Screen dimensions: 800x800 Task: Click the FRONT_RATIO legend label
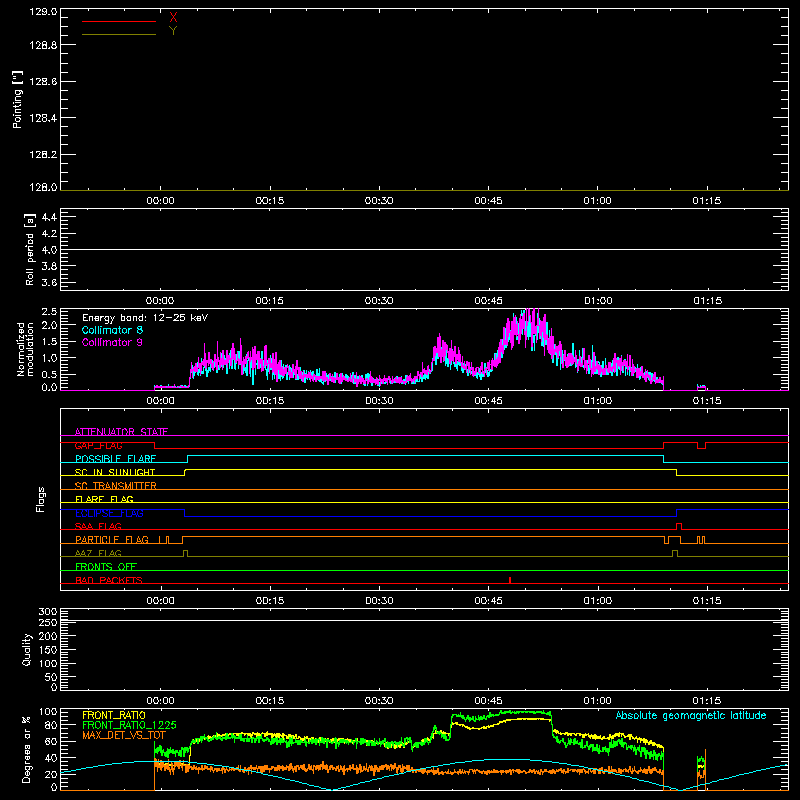click(x=114, y=715)
